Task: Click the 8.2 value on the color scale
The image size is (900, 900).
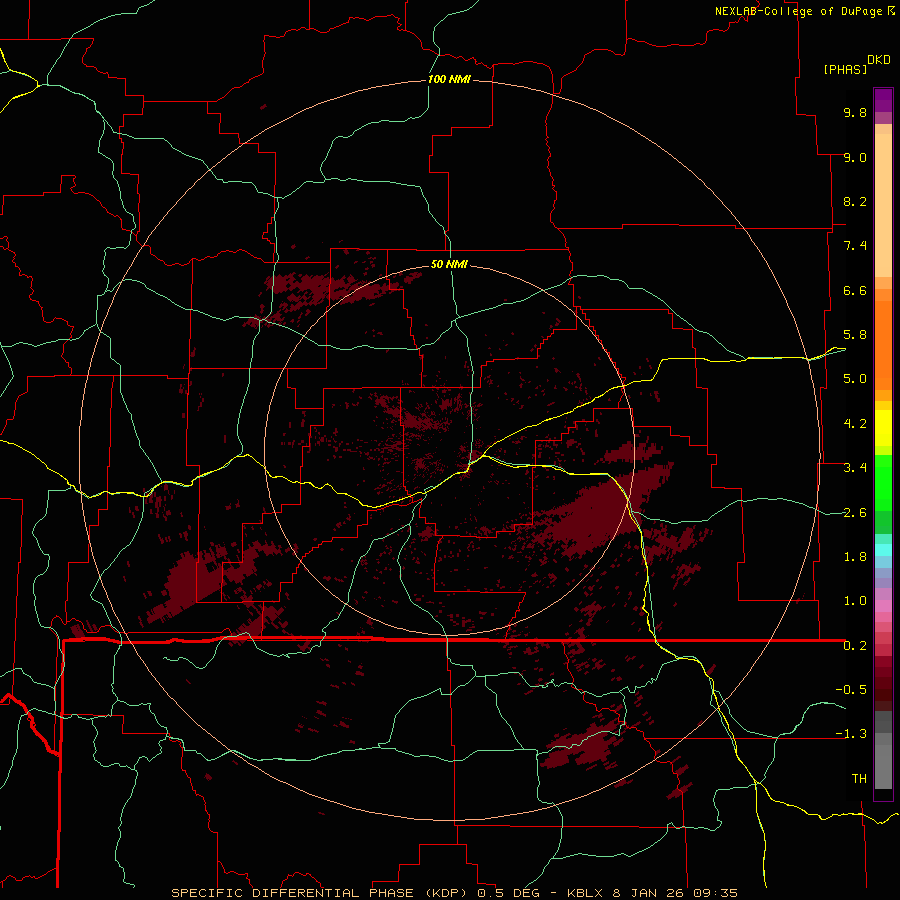Action: 855,201
